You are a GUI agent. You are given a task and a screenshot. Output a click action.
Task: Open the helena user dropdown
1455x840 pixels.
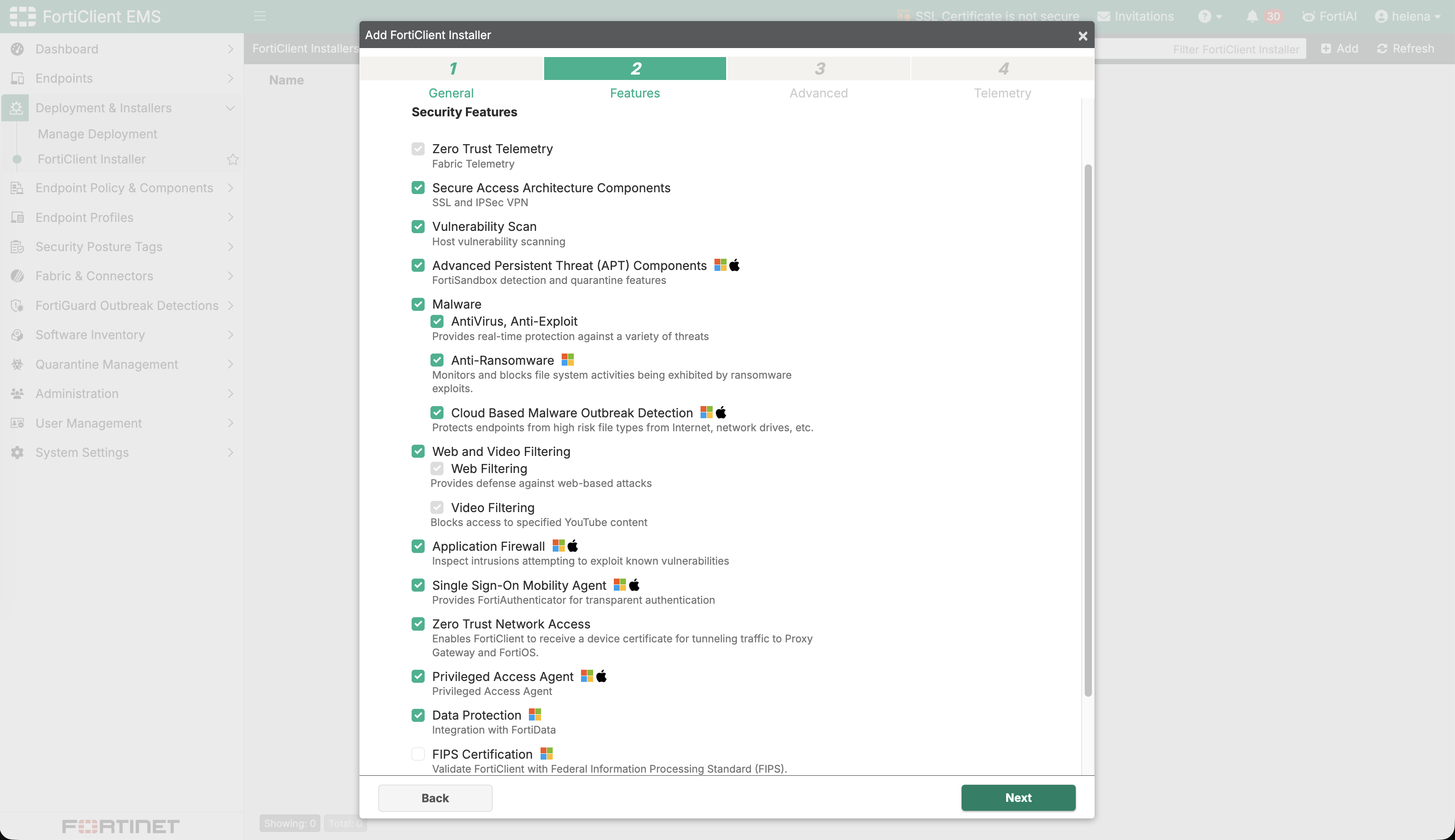(1408, 17)
